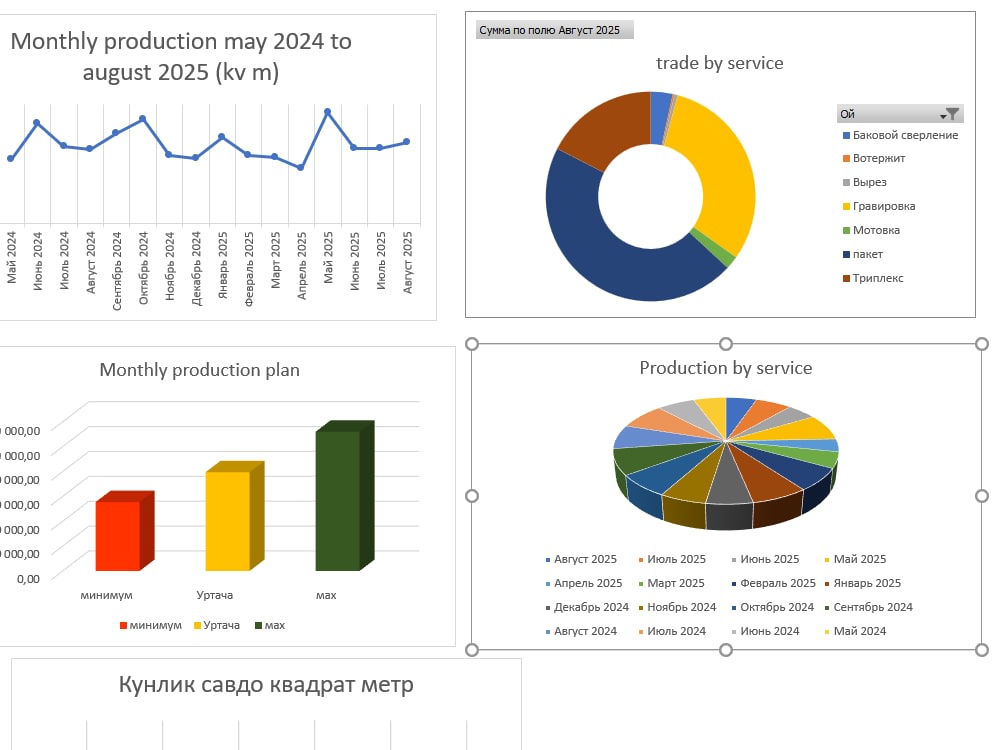Click the Август 2025 pie legend entry

[581, 559]
